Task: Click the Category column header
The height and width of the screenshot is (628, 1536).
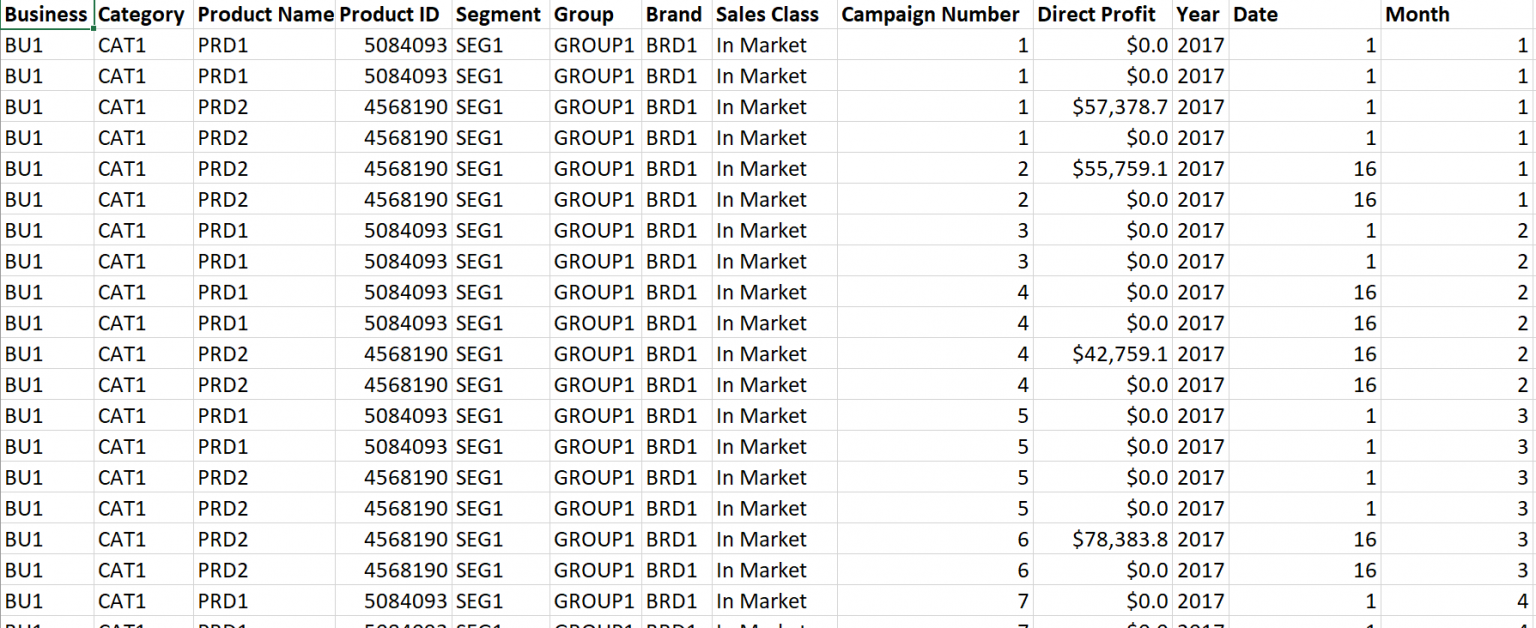Action: [x=141, y=14]
